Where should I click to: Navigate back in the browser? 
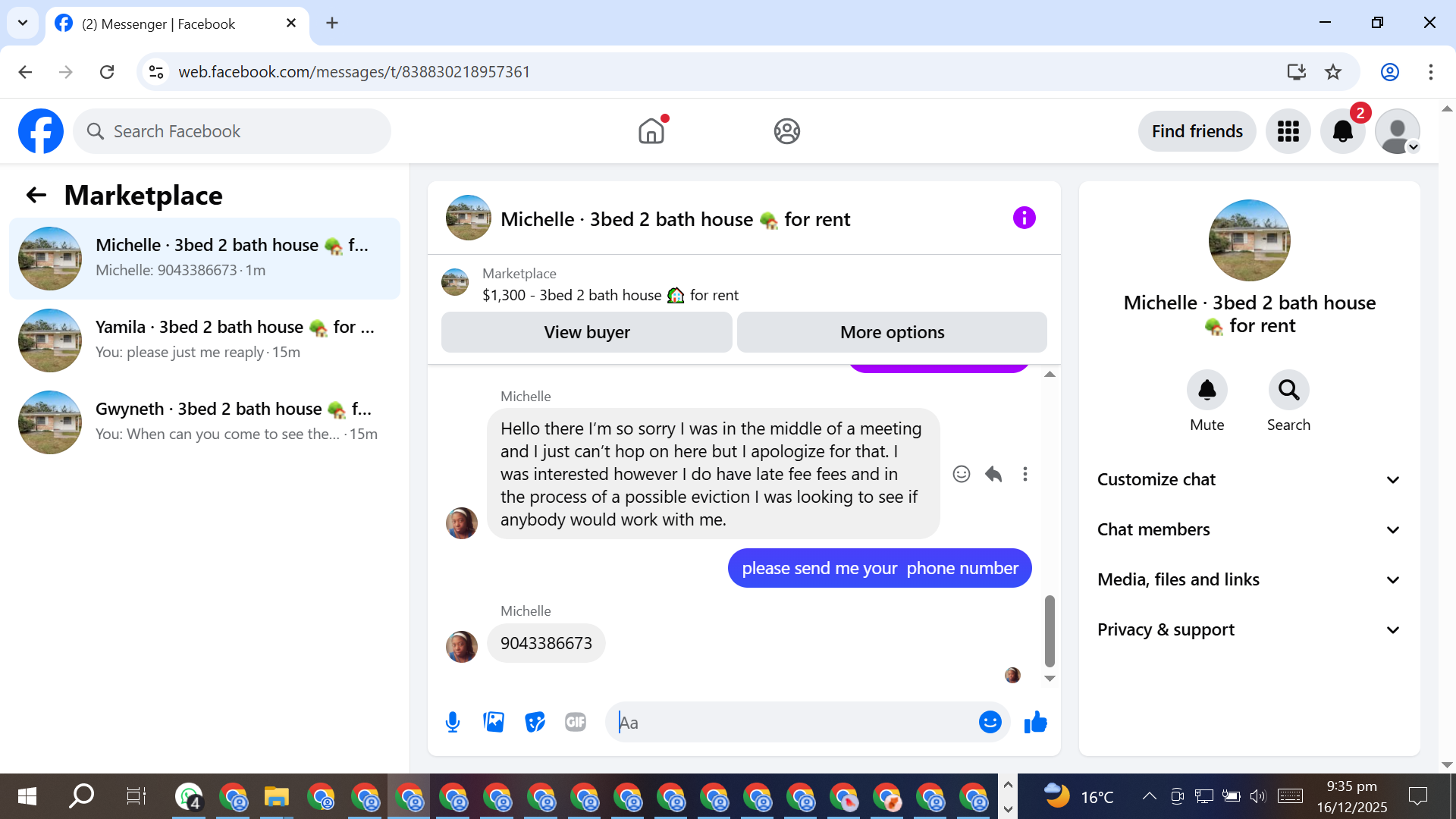pyautogui.click(x=25, y=72)
